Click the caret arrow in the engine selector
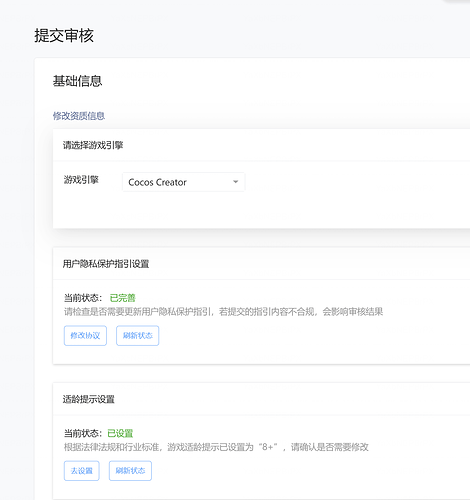The width and height of the screenshot is (470, 500). [x=236, y=182]
